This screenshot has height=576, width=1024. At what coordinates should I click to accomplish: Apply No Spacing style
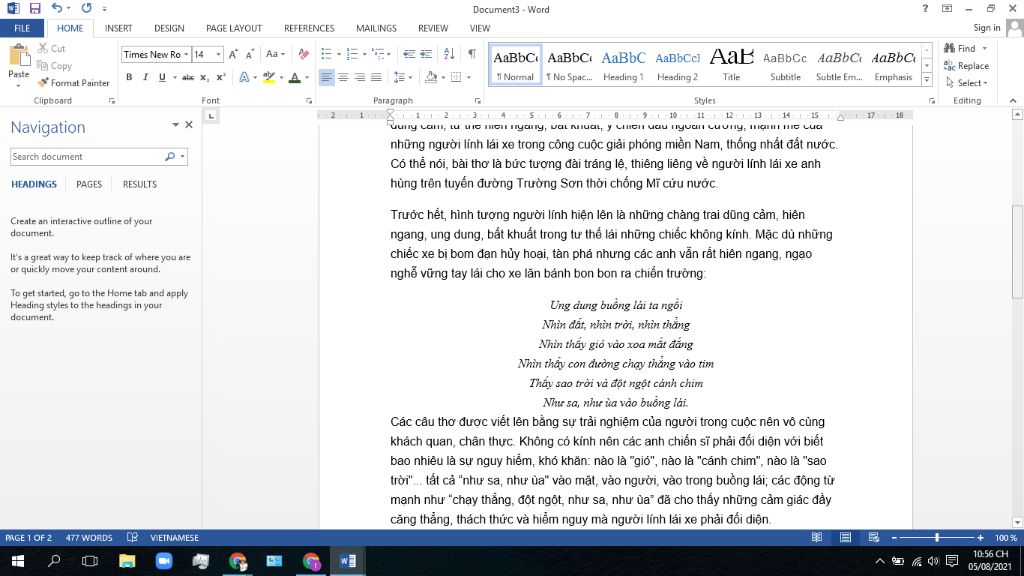click(569, 65)
